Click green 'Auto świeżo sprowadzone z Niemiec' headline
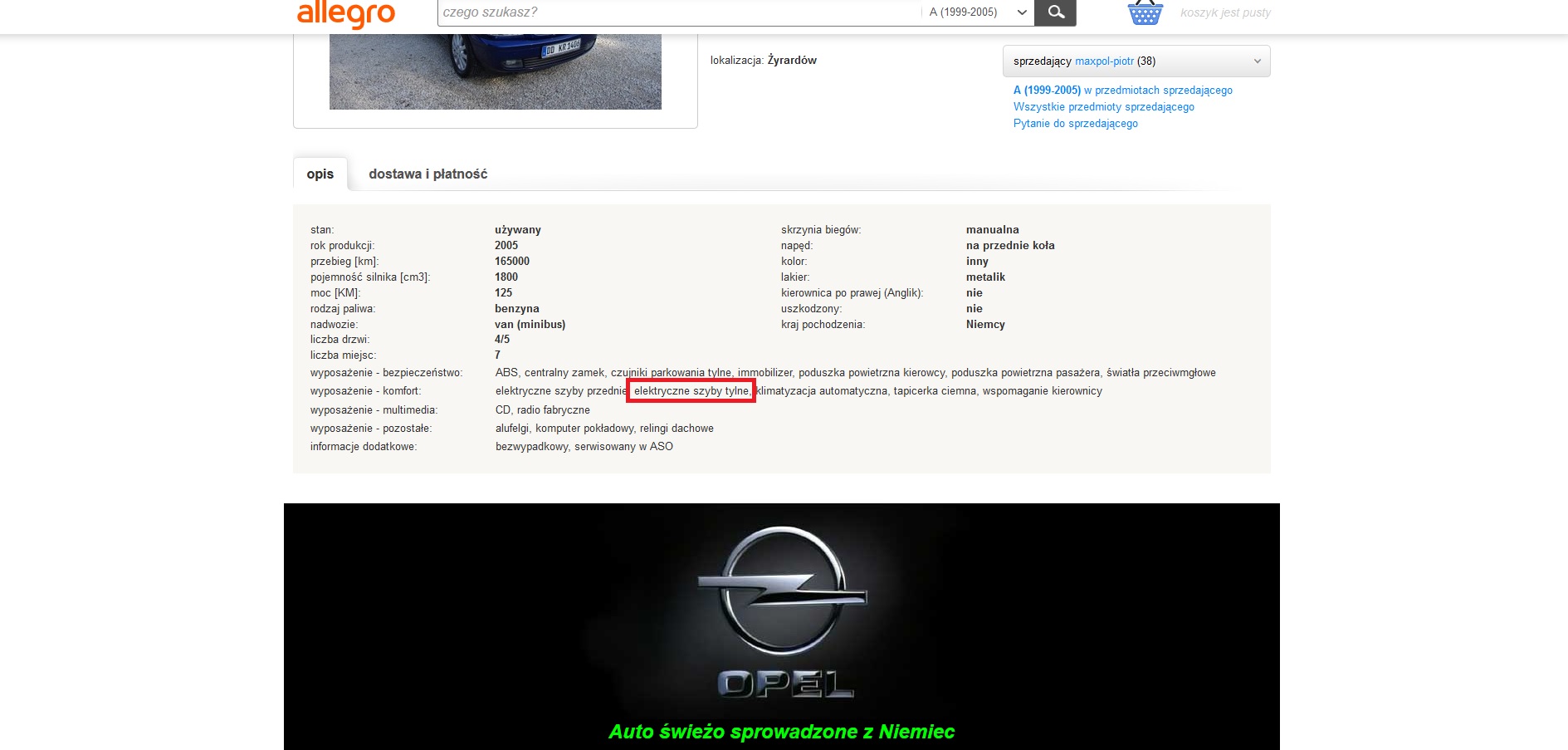 781,732
